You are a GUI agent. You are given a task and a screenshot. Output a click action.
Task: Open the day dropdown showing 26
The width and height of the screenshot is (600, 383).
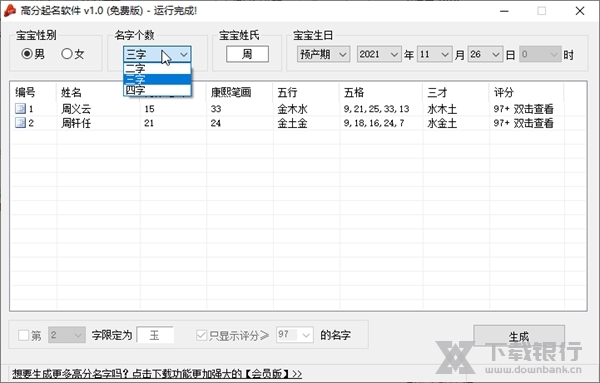pyautogui.click(x=485, y=54)
